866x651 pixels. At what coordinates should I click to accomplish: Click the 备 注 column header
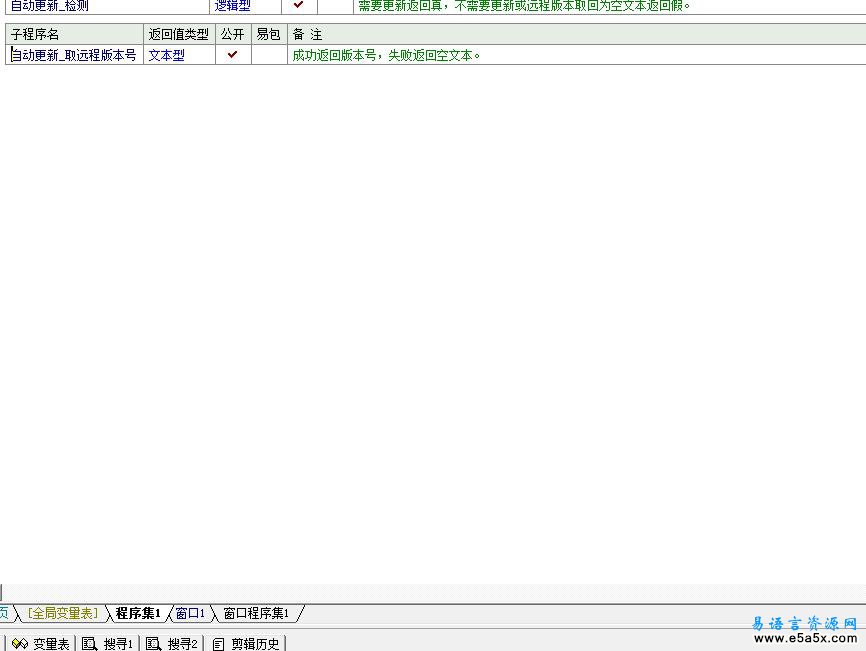pyautogui.click(x=577, y=34)
